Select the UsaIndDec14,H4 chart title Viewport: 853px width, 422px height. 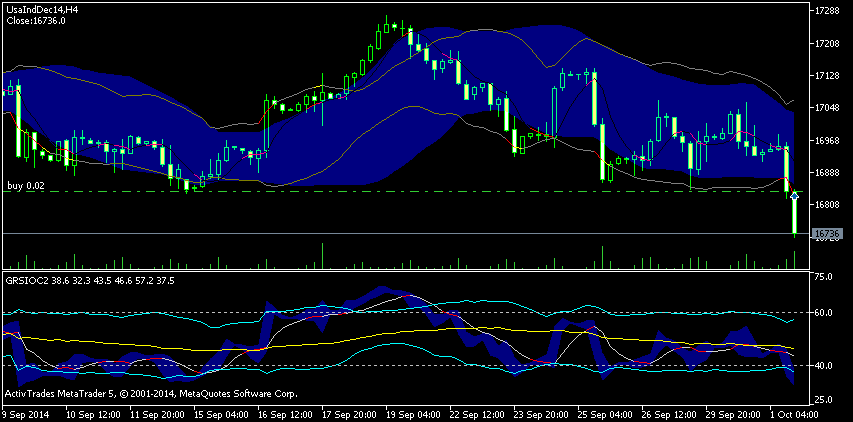(x=40, y=10)
